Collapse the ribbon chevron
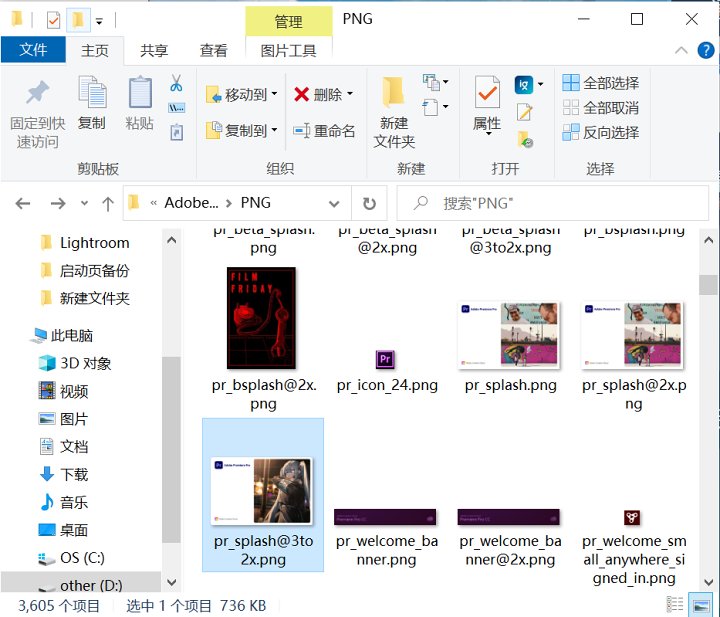 pos(681,50)
